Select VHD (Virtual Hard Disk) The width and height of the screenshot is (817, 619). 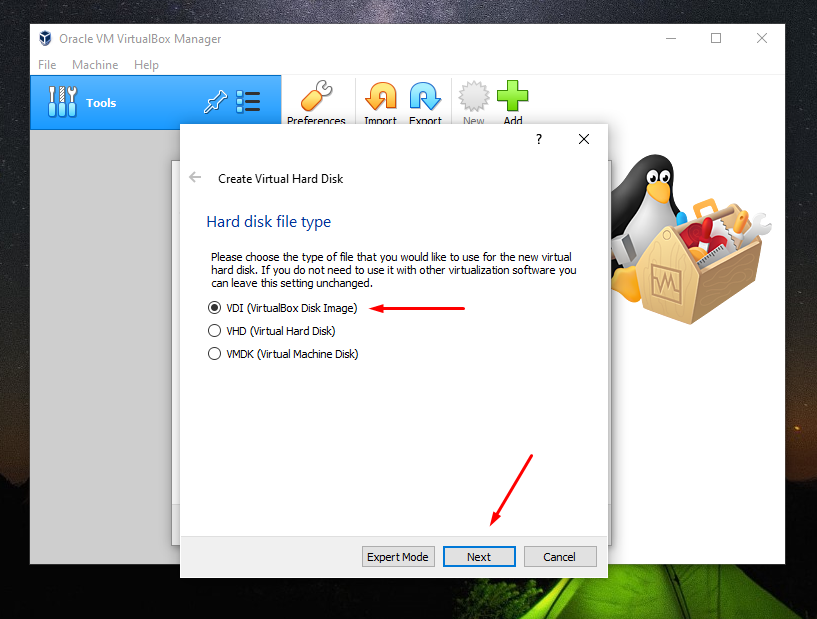coord(214,330)
